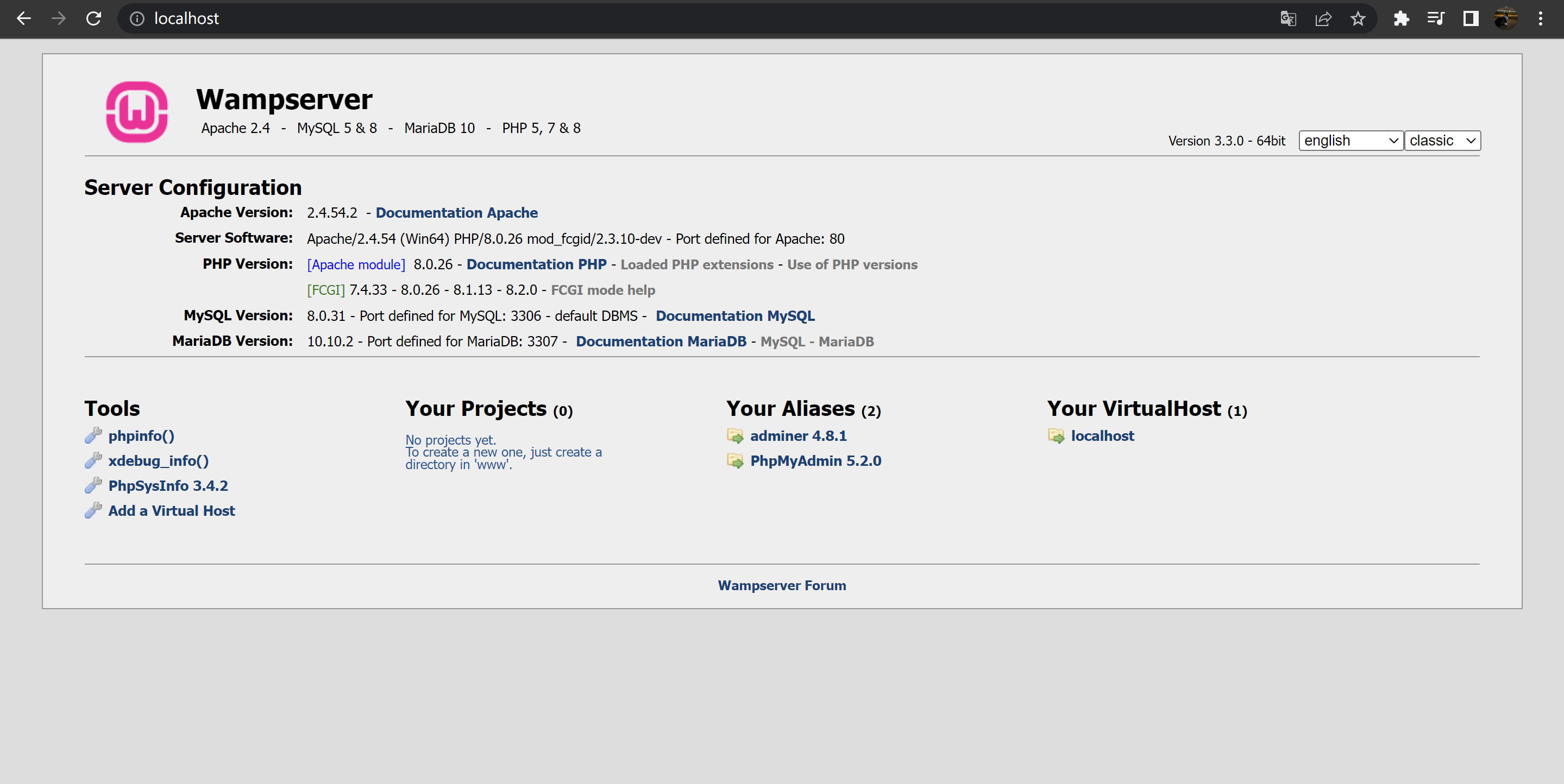The height and width of the screenshot is (784, 1564).
Task: Click the pink Wampserver logo
Action: [x=137, y=112]
